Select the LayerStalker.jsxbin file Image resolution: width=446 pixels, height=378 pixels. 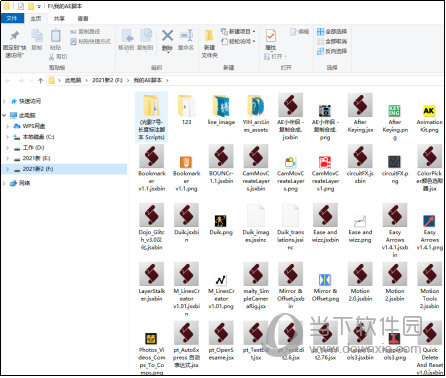coord(152,283)
